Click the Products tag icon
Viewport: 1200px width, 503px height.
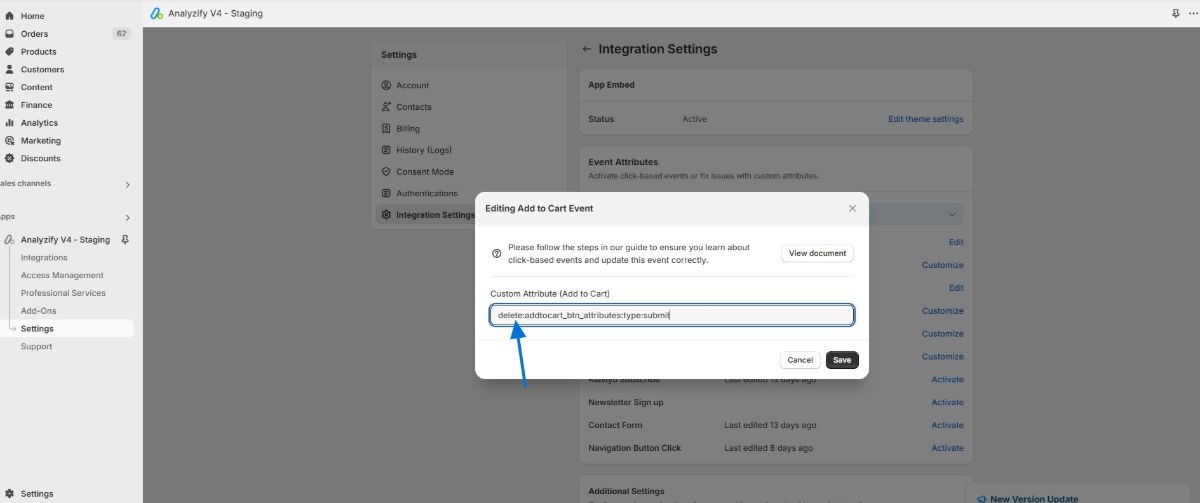click(x=10, y=52)
